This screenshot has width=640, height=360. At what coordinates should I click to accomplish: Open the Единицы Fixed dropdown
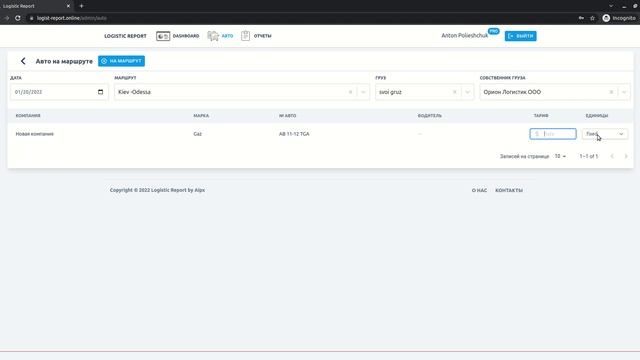pyautogui.click(x=605, y=134)
